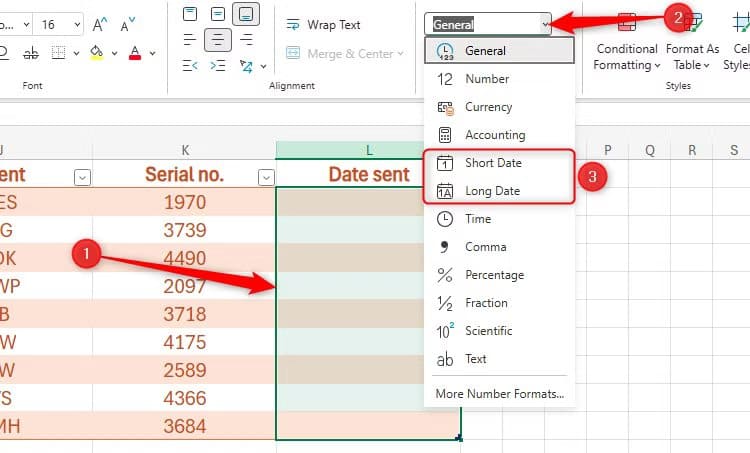Expand the borders dropdown arrow
The height and width of the screenshot is (453, 750).
(x=76, y=54)
